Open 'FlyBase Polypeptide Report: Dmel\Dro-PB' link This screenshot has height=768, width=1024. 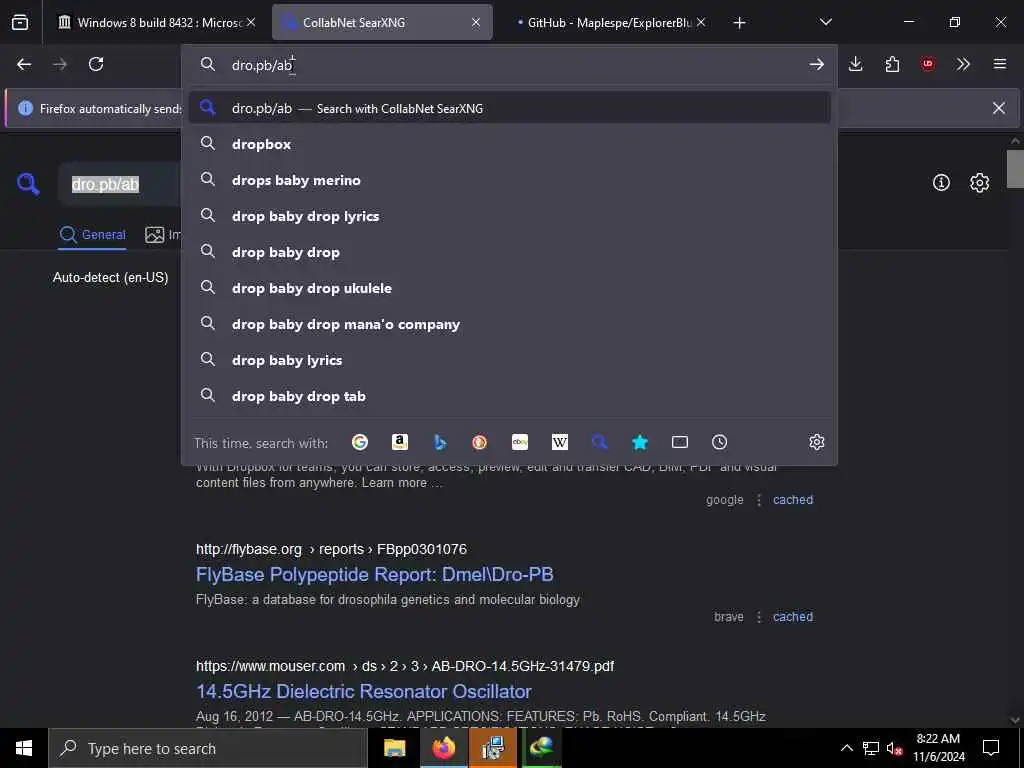pyautogui.click(x=375, y=575)
